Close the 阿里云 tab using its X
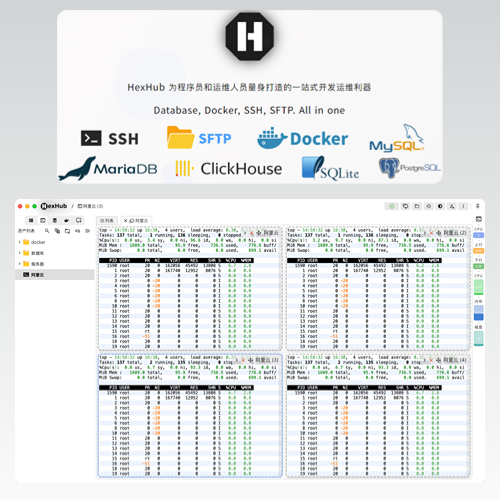 coord(125,221)
